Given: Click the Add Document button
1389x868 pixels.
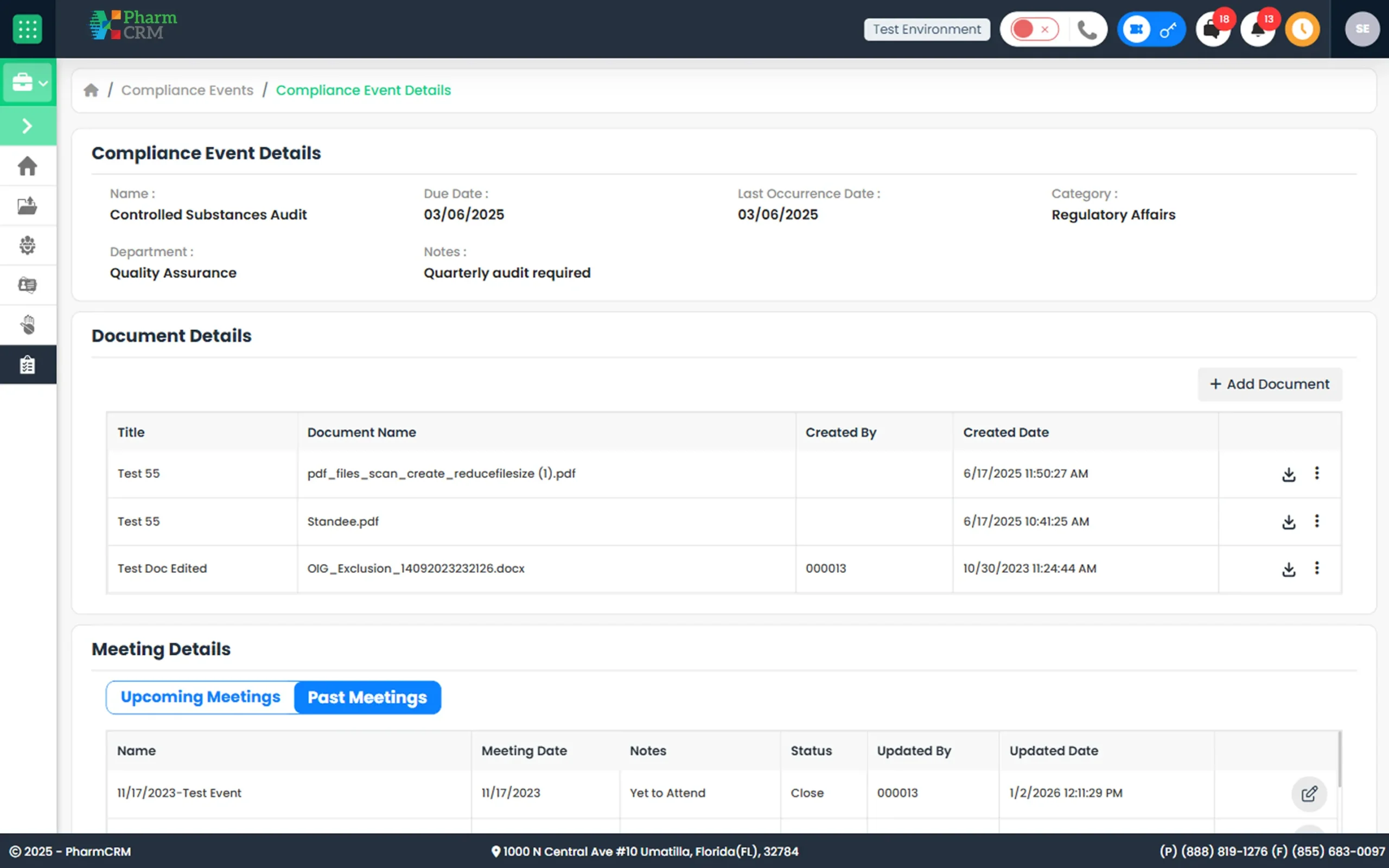Looking at the screenshot, I should click(1270, 384).
